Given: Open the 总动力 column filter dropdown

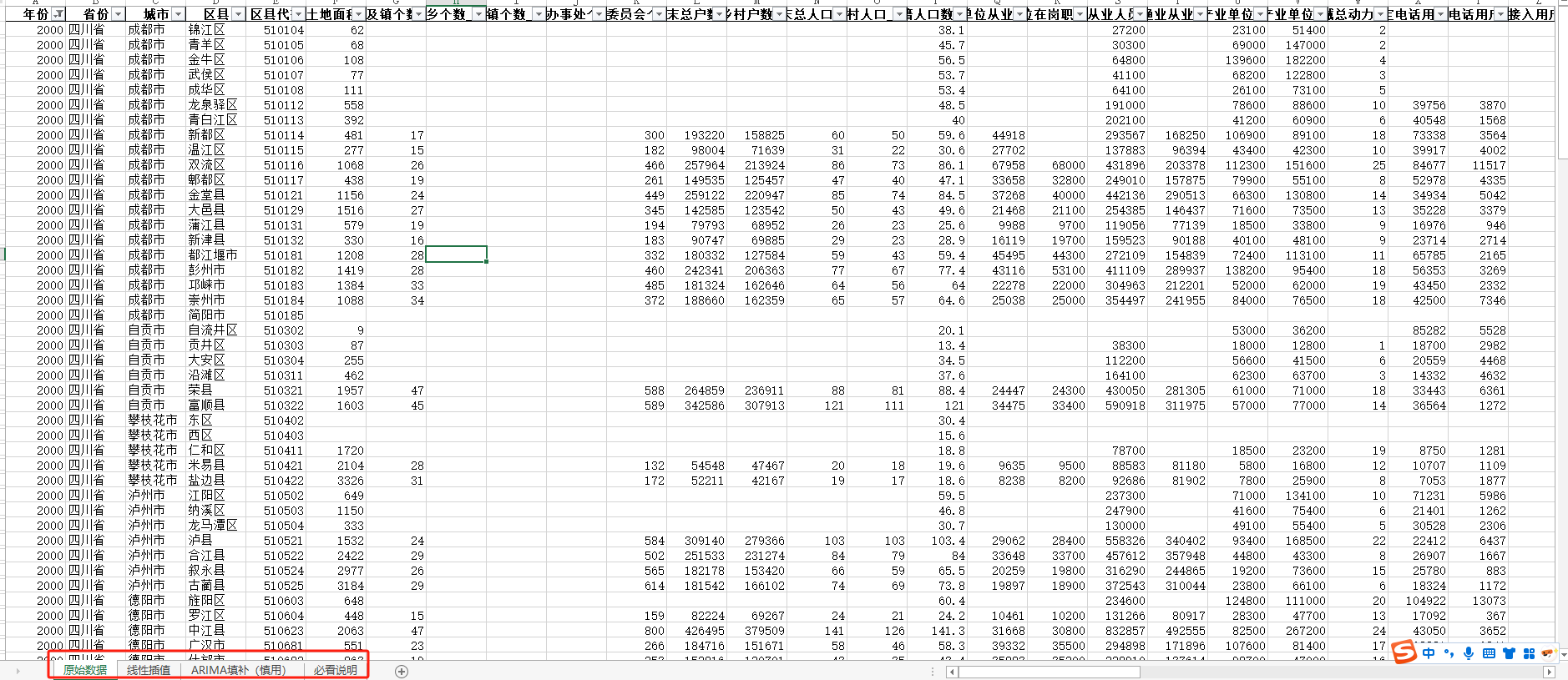Looking at the screenshot, I should coord(1380,14).
